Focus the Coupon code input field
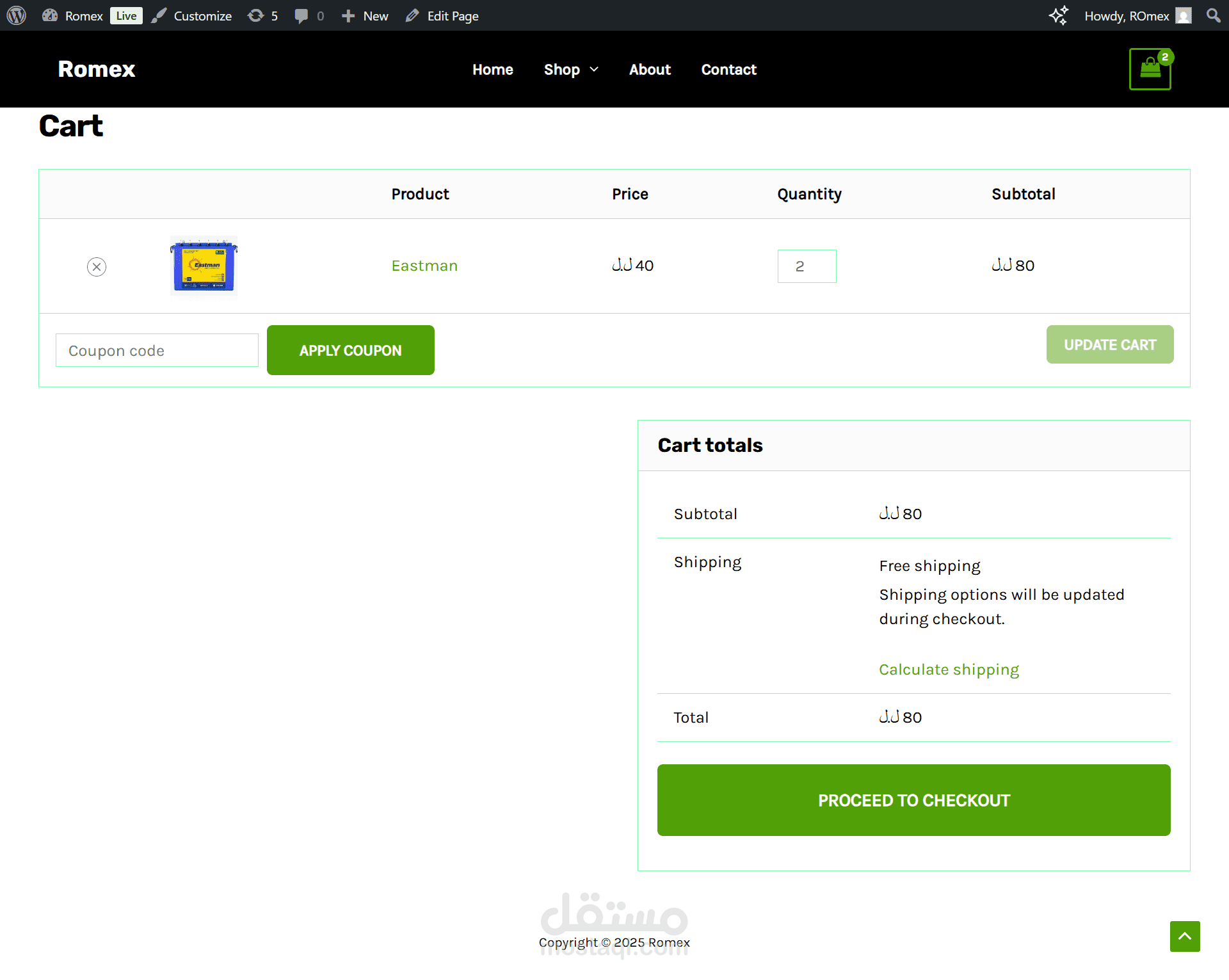Viewport: 1229px width, 980px height. coord(157,350)
